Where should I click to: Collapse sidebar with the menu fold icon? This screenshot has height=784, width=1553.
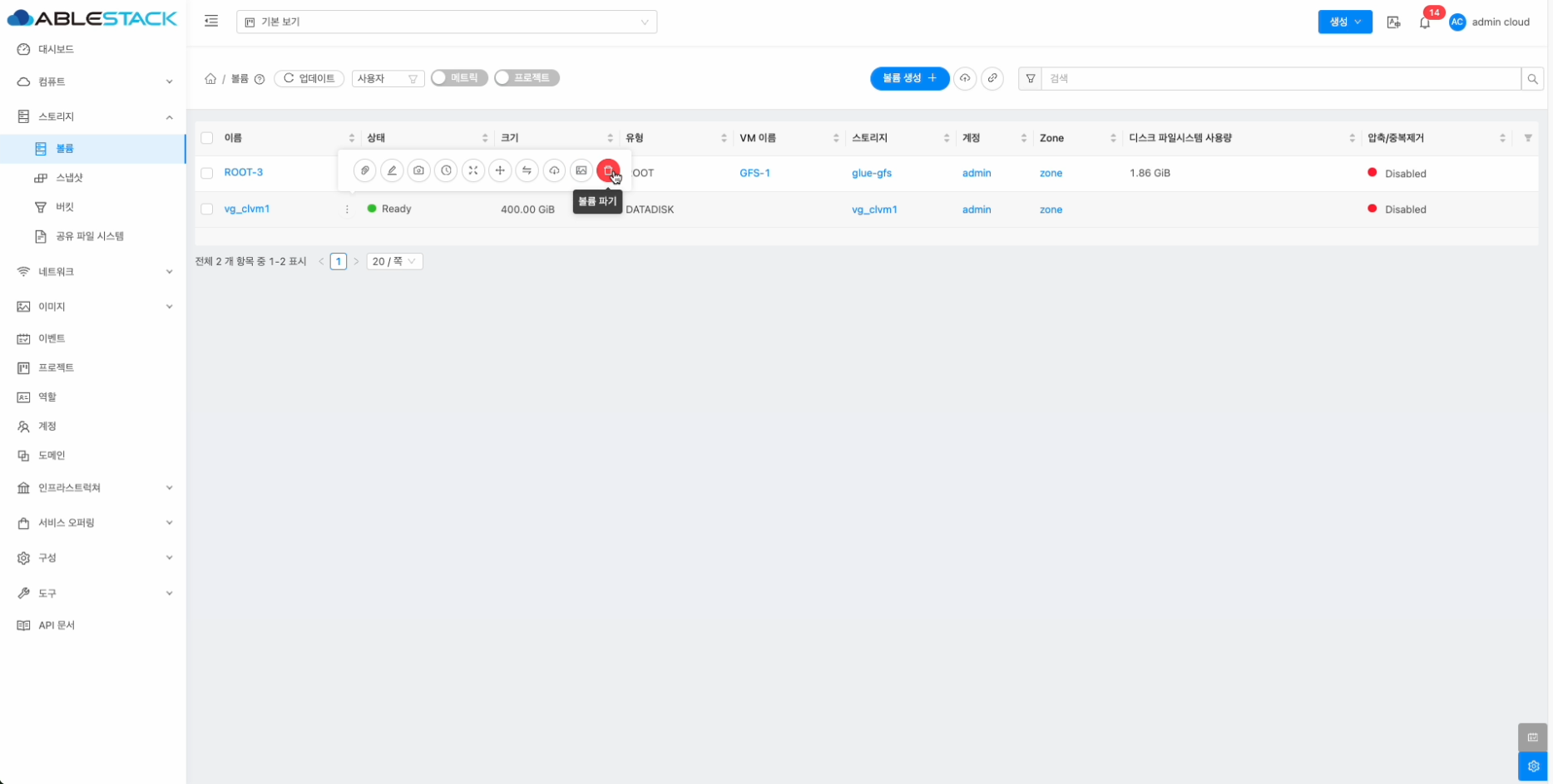coord(211,22)
